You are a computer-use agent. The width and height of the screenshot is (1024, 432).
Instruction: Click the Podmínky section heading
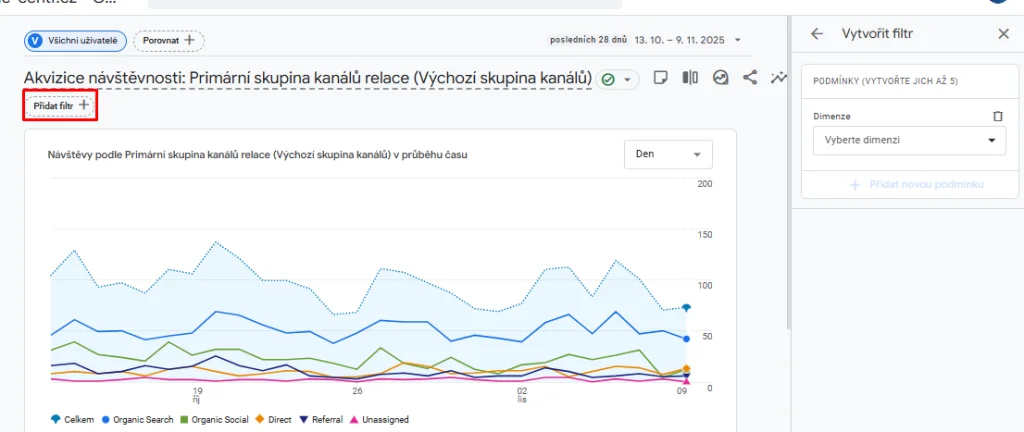885,82
